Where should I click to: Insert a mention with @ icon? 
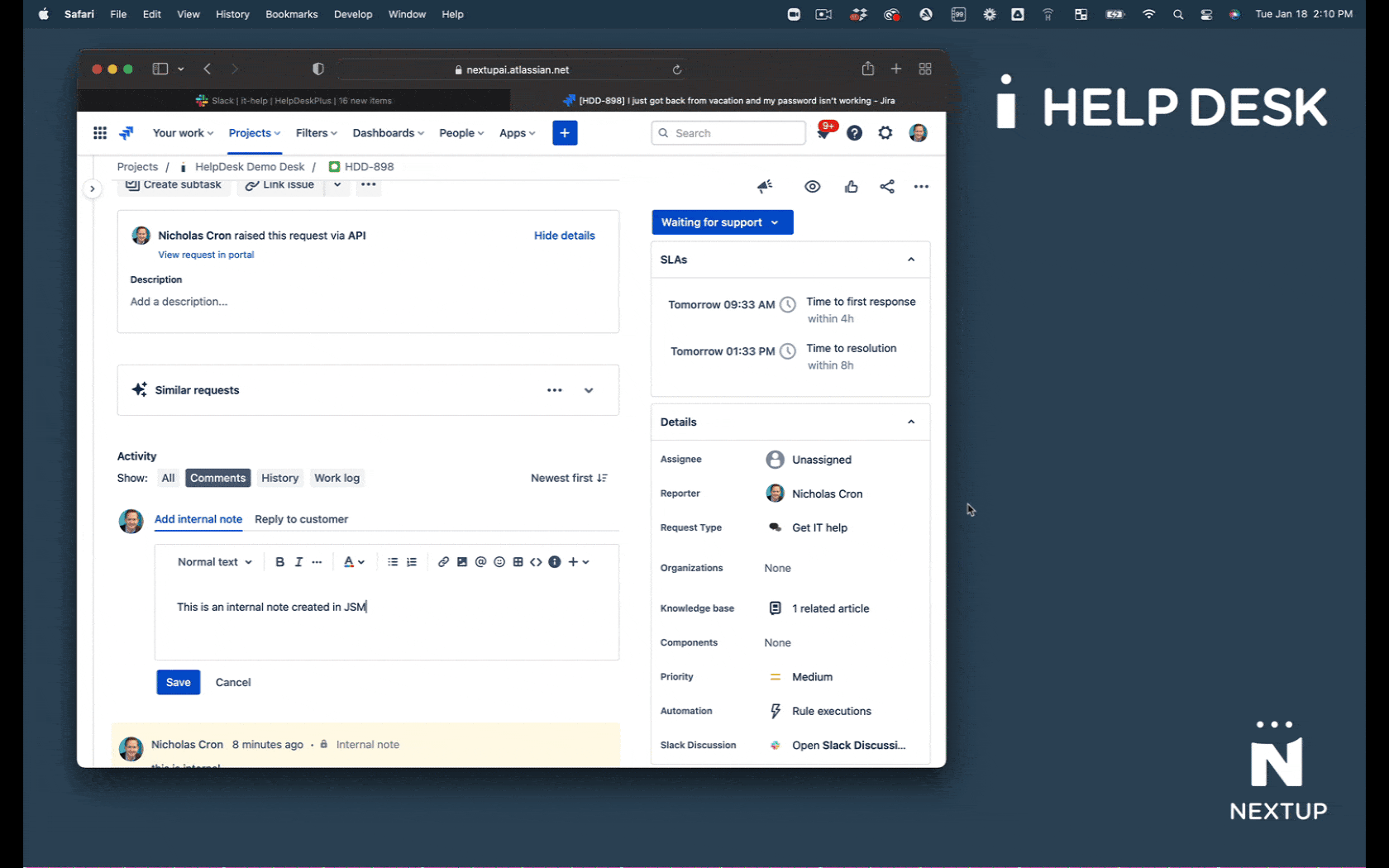point(480,562)
